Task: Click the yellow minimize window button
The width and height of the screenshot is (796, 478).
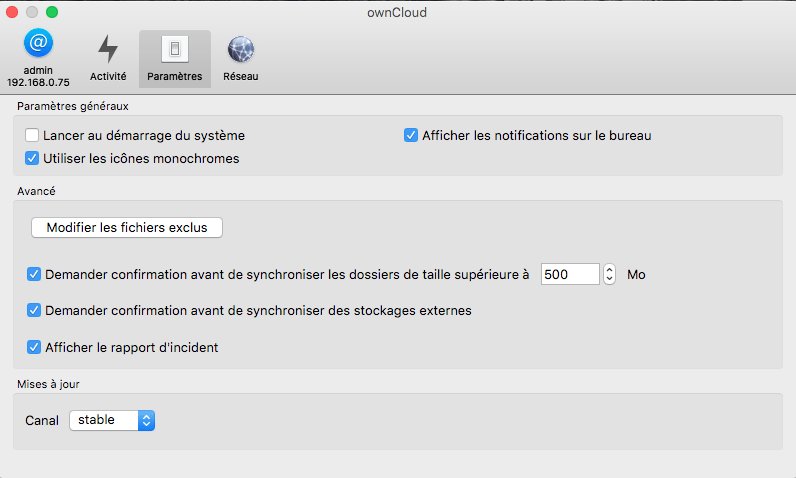Action: pyautogui.click(x=33, y=12)
